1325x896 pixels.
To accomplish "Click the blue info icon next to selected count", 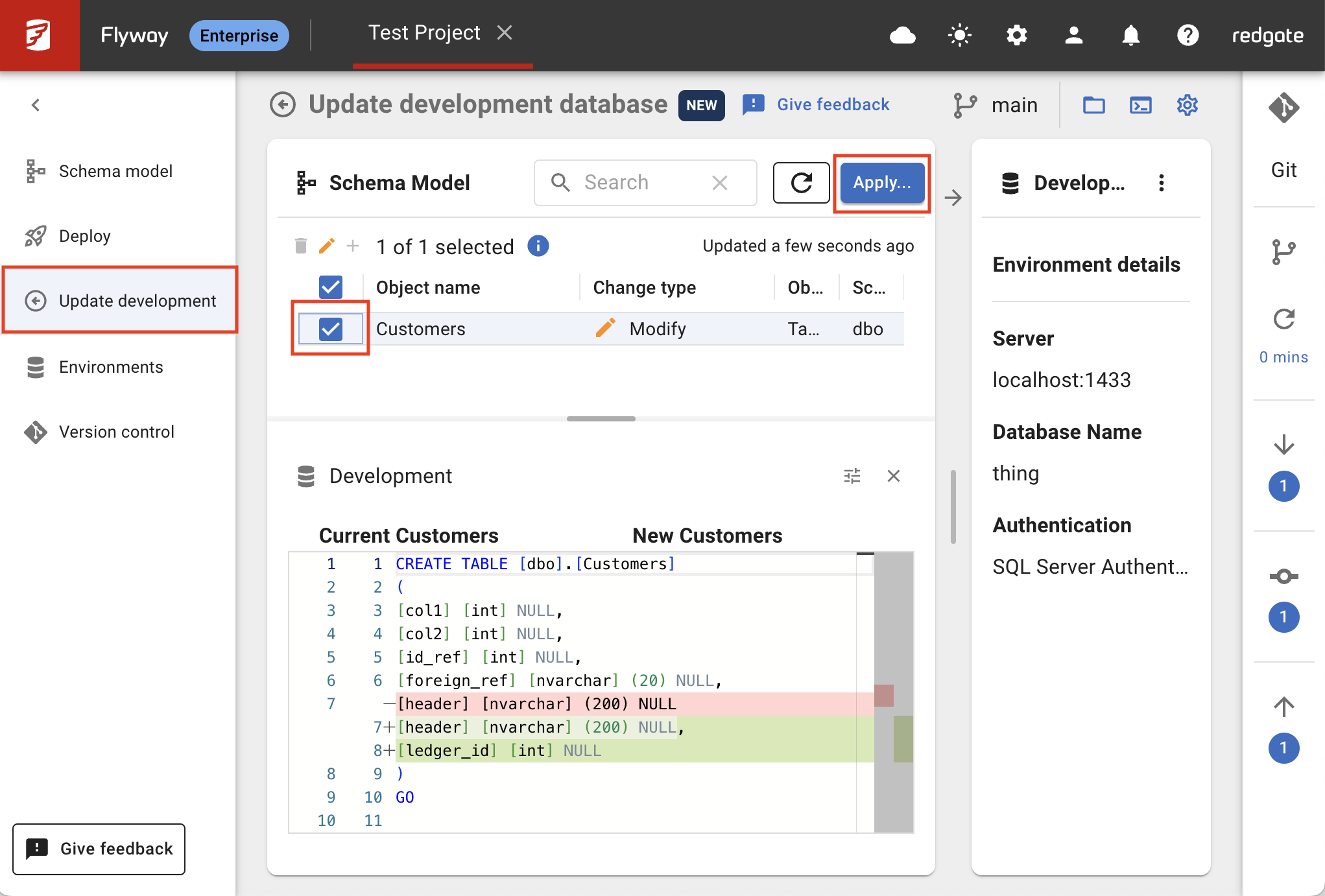I will pos(538,246).
